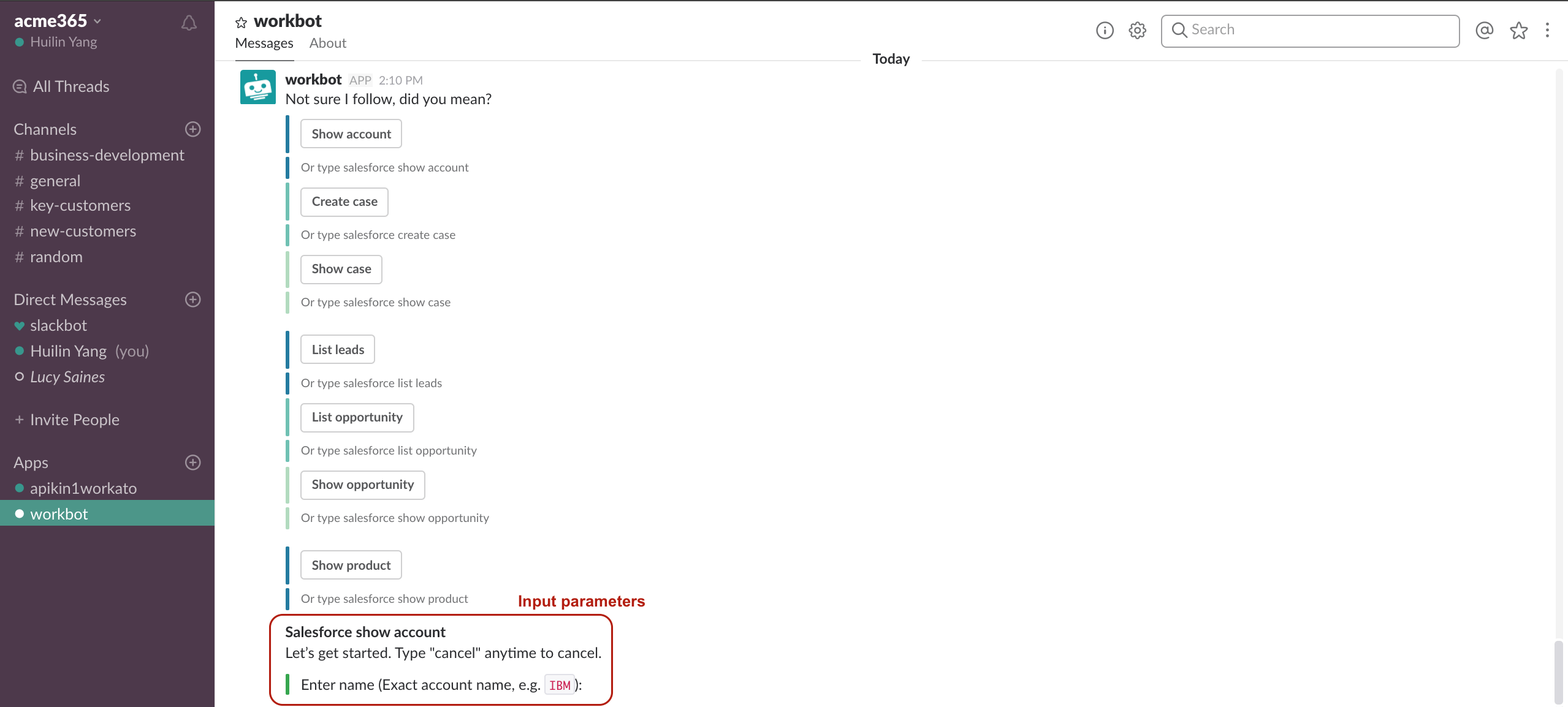
Task: Click the Show account button
Action: click(351, 133)
